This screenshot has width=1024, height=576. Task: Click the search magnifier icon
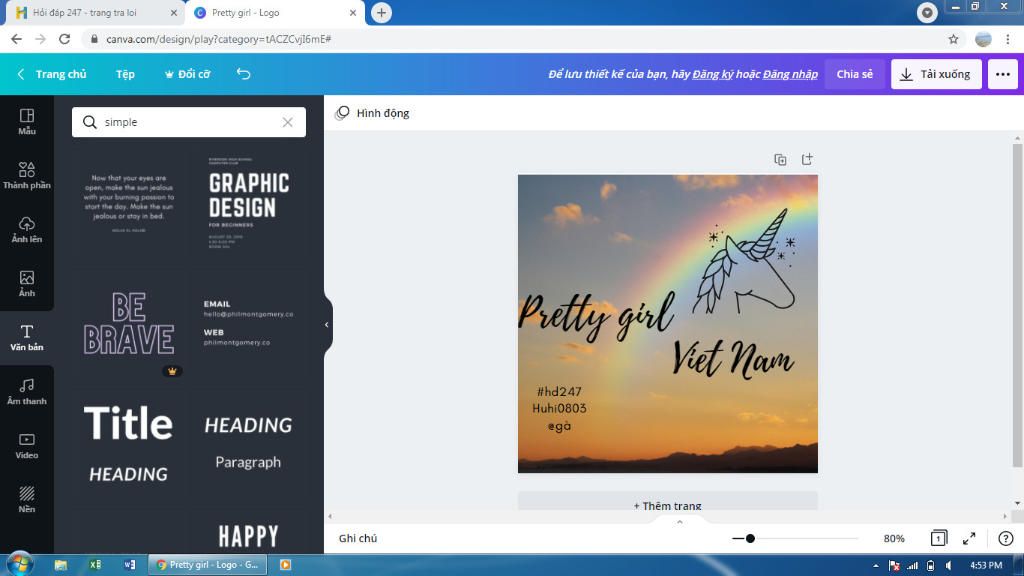tap(89, 122)
